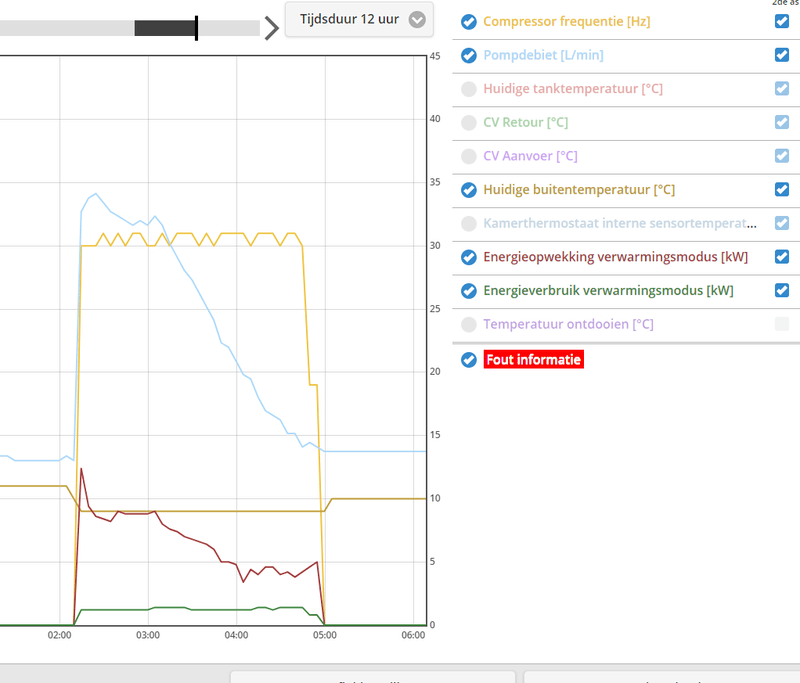Open the Tijdsduur 12 uur dropdown

pyautogui.click(x=359, y=19)
